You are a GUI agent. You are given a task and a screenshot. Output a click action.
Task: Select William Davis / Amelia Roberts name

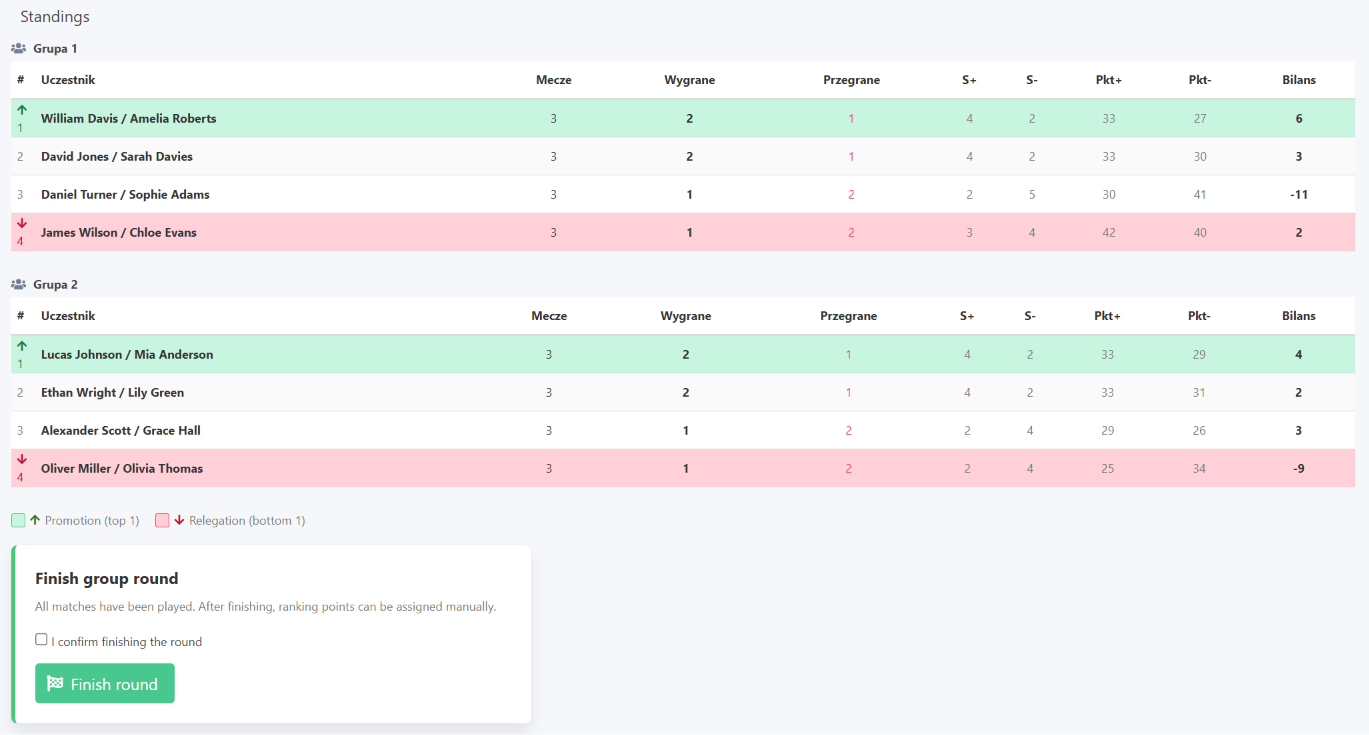point(128,118)
